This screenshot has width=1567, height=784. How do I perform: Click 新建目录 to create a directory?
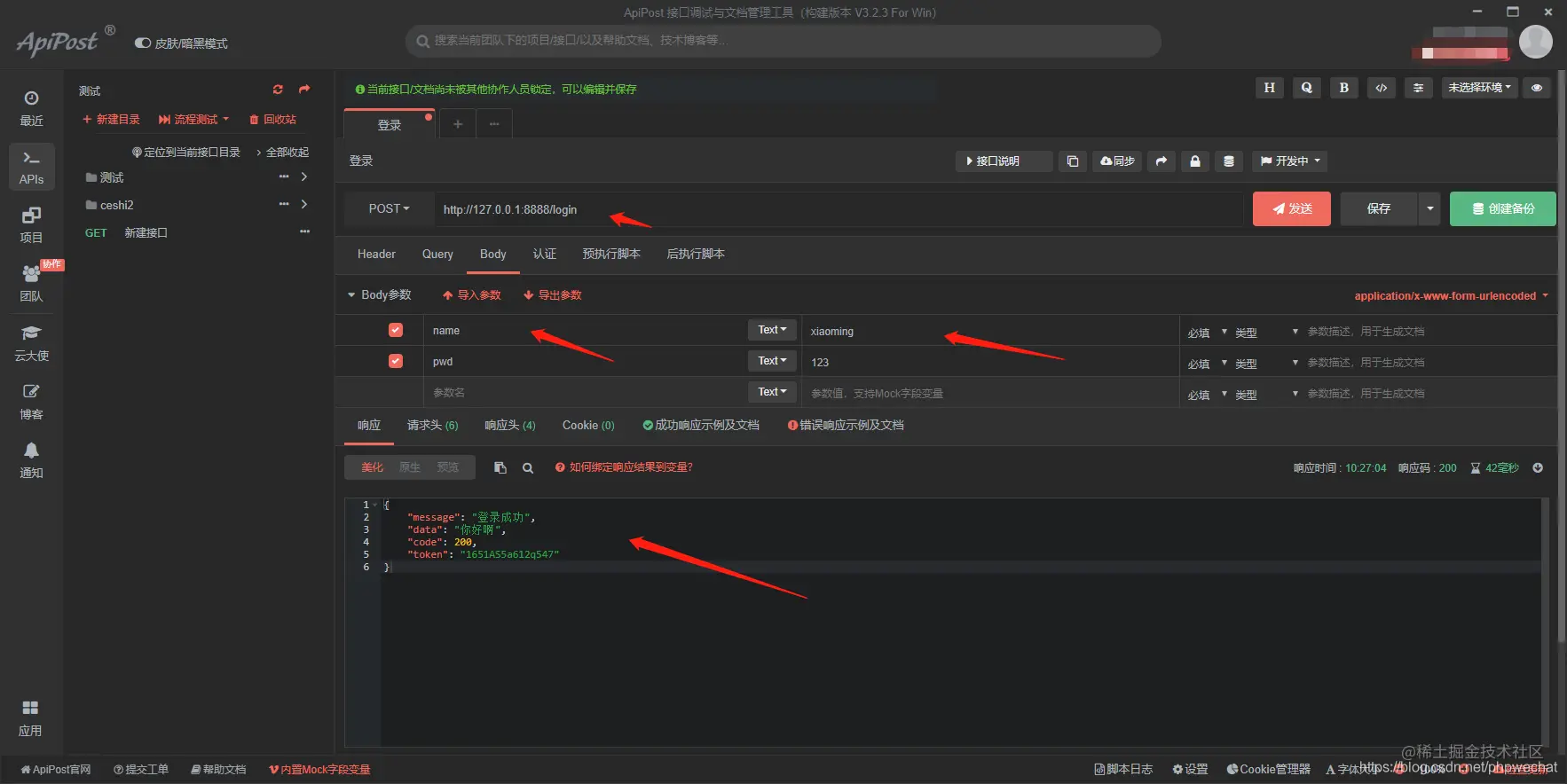(x=111, y=120)
